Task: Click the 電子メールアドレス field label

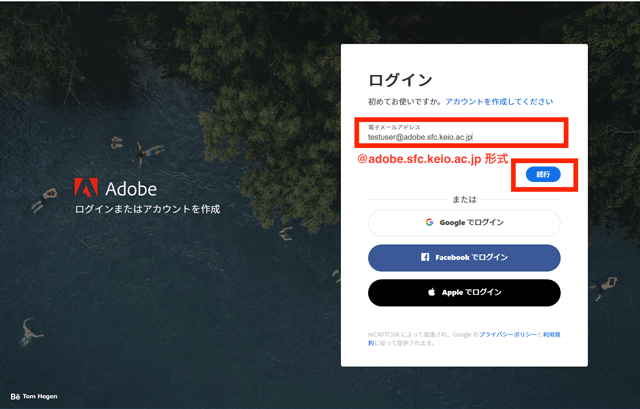Action: point(394,128)
